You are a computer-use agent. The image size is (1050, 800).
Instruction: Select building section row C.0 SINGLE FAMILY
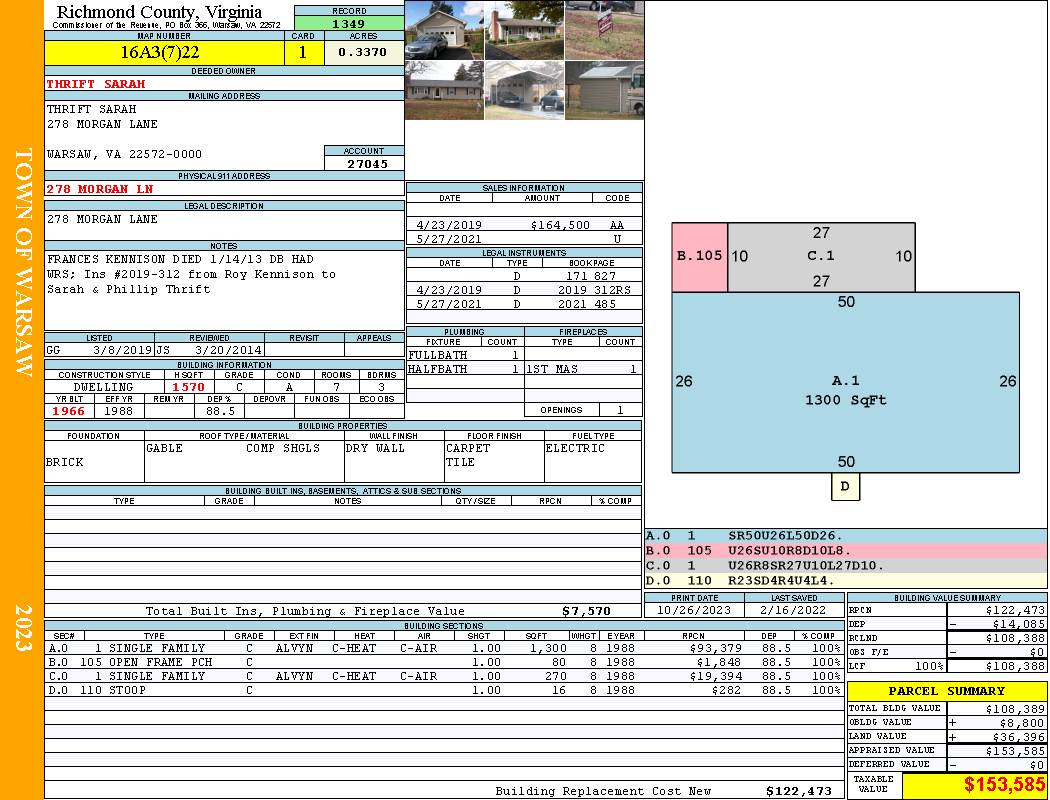click(x=444, y=676)
